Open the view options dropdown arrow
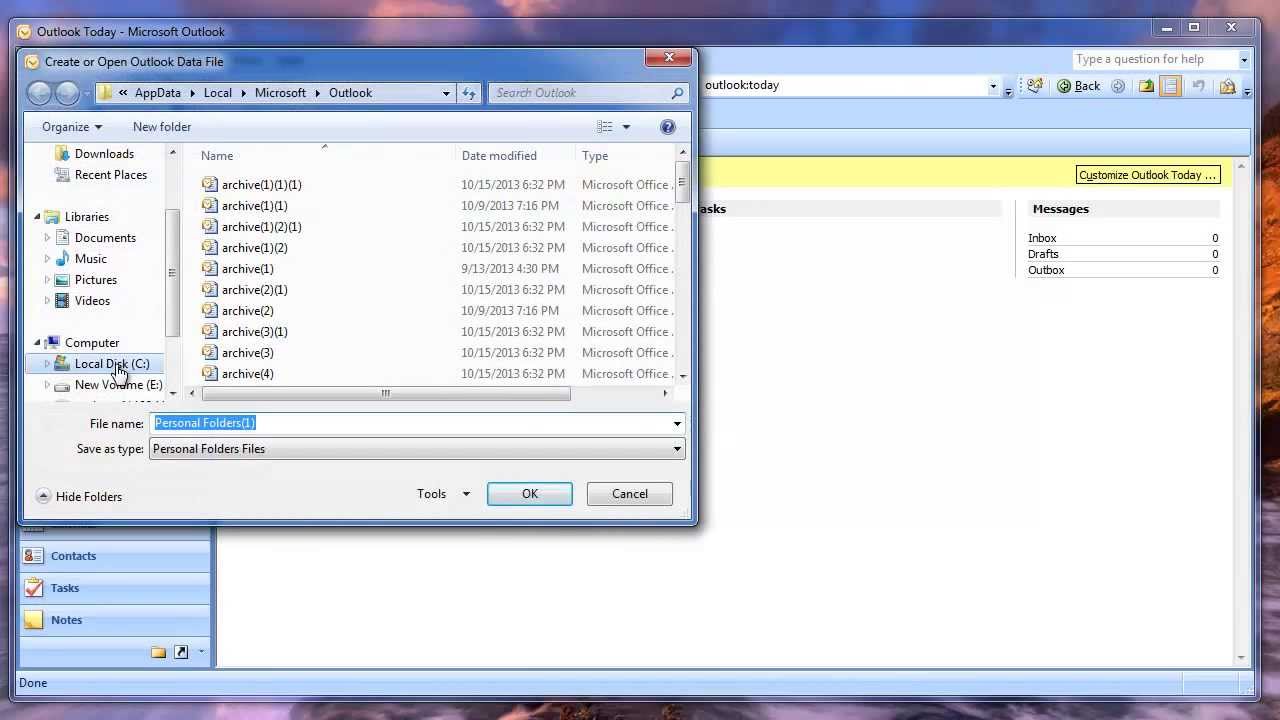Image resolution: width=1280 pixels, height=720 pixels. pyautogui.click(x=626, y=127)
